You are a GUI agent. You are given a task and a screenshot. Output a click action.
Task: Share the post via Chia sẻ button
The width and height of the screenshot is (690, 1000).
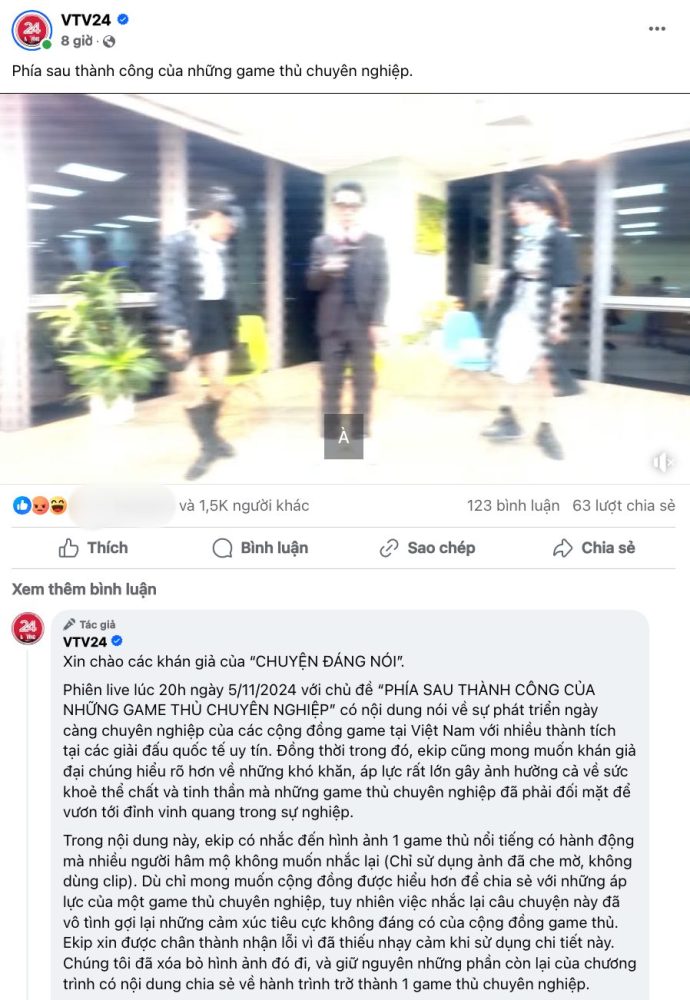(x=594, y=548)
